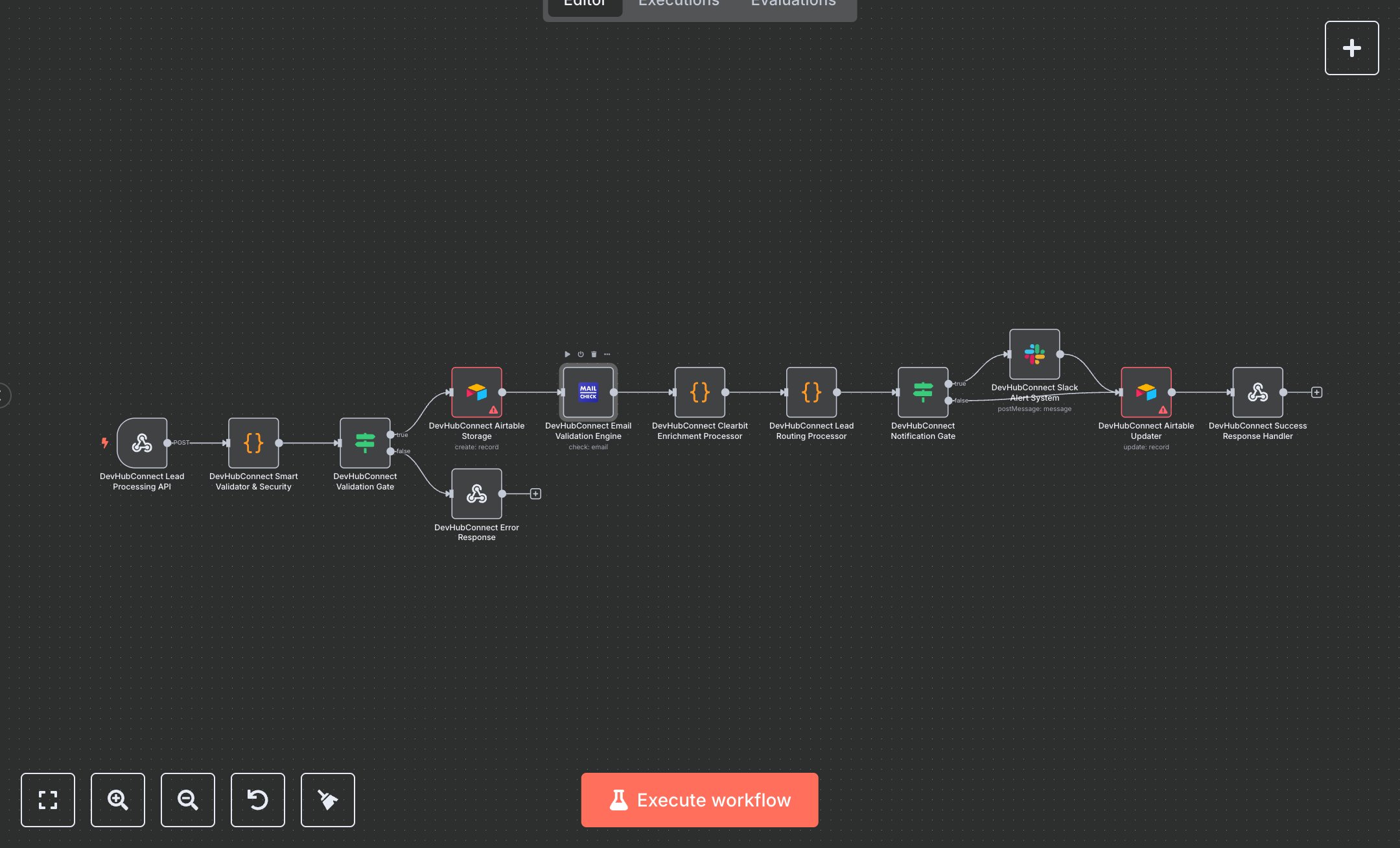Add node after Success Response Handler
1400x848 pixels.
tap(1316, 392)
